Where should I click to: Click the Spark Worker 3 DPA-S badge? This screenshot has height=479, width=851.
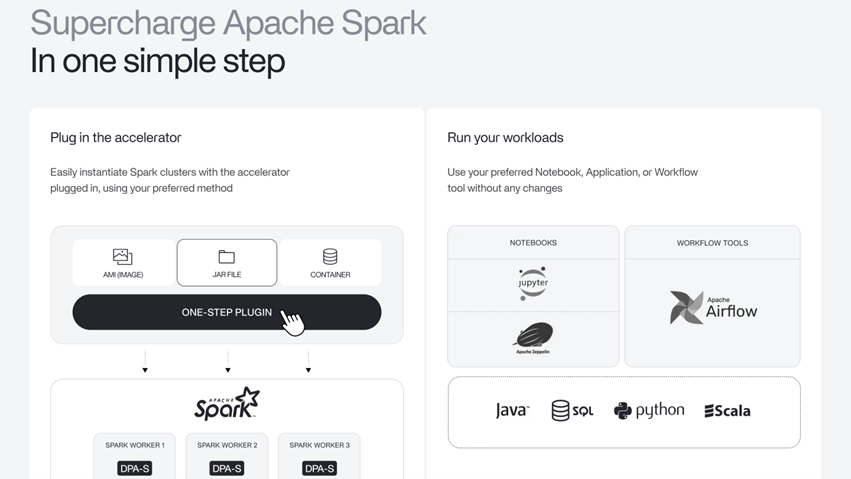click(x=319, y=468)
